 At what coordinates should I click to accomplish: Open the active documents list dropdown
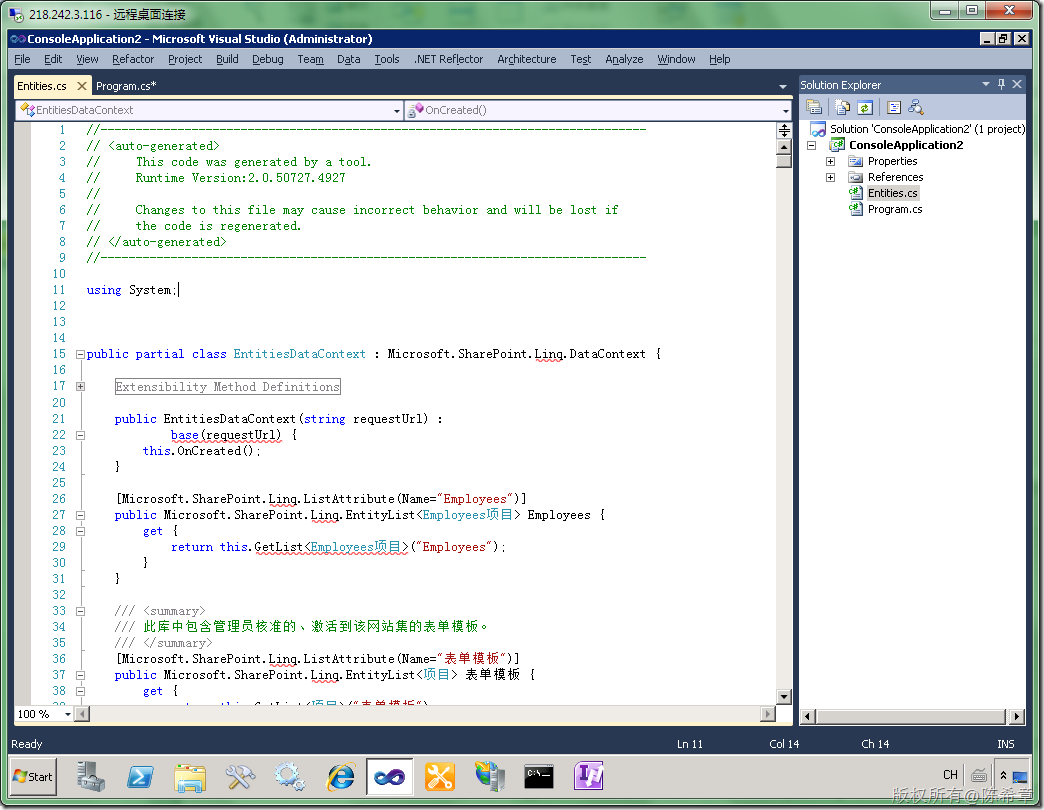(x=782, y=87)
